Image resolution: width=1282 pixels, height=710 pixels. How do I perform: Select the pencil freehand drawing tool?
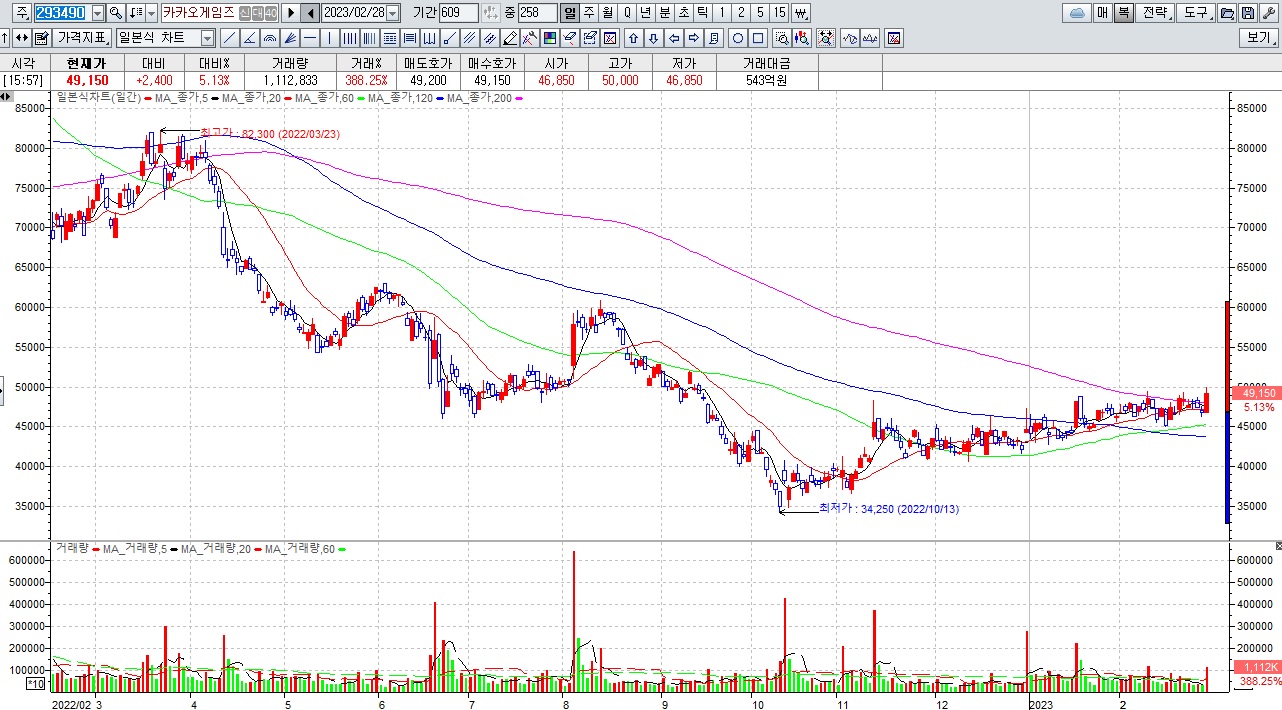pos(509,38)
